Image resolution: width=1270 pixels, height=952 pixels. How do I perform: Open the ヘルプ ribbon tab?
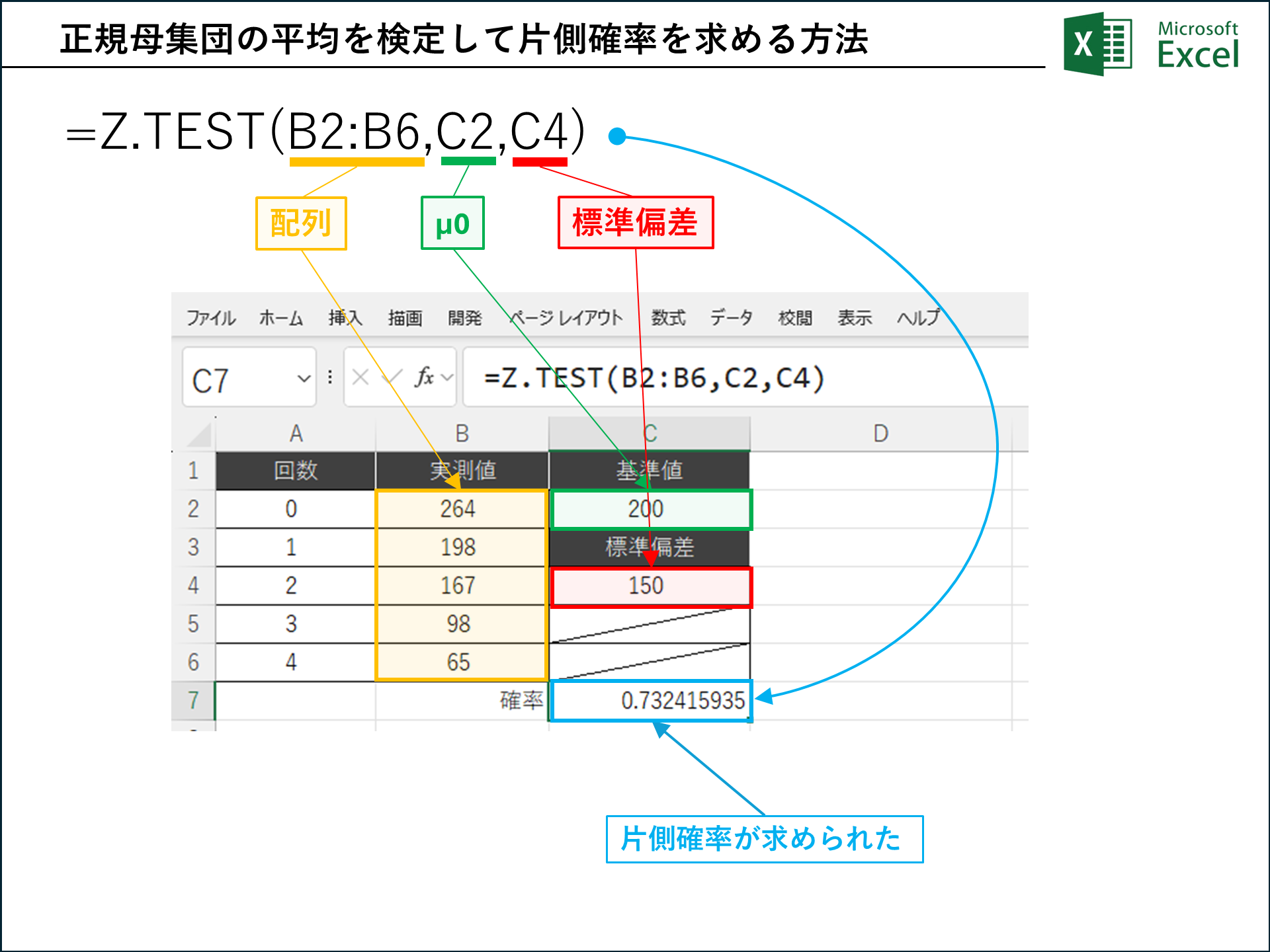(x=918, y=318)
